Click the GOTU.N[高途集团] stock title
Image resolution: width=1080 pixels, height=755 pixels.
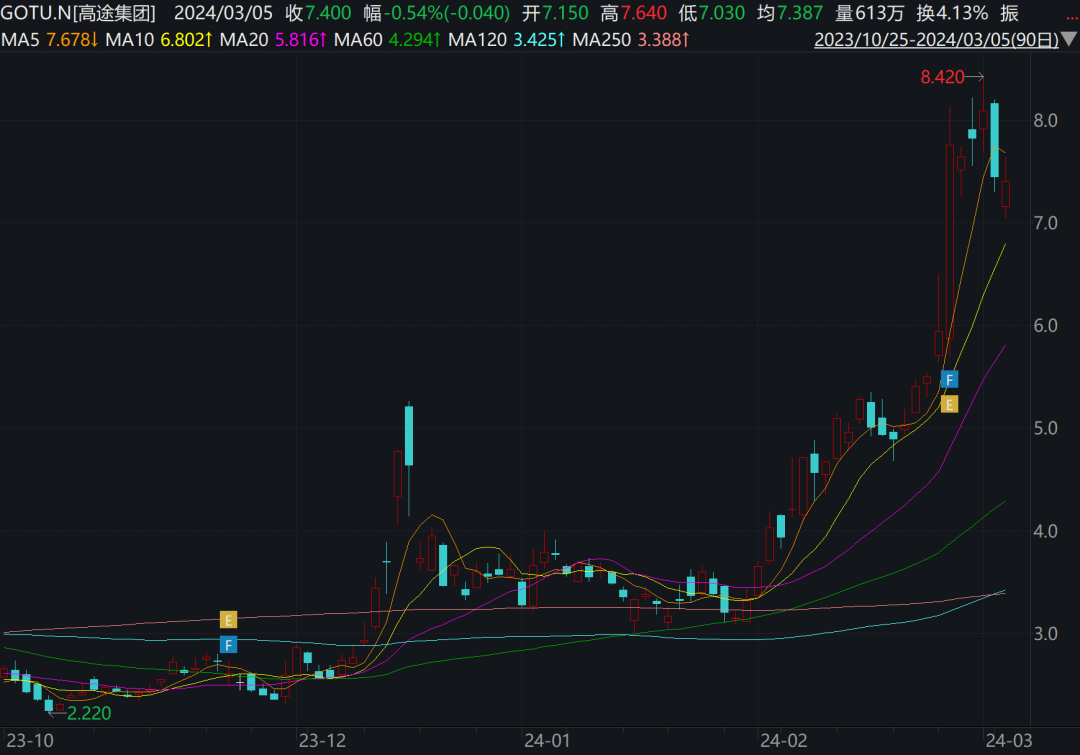click(x=79, y=13)
